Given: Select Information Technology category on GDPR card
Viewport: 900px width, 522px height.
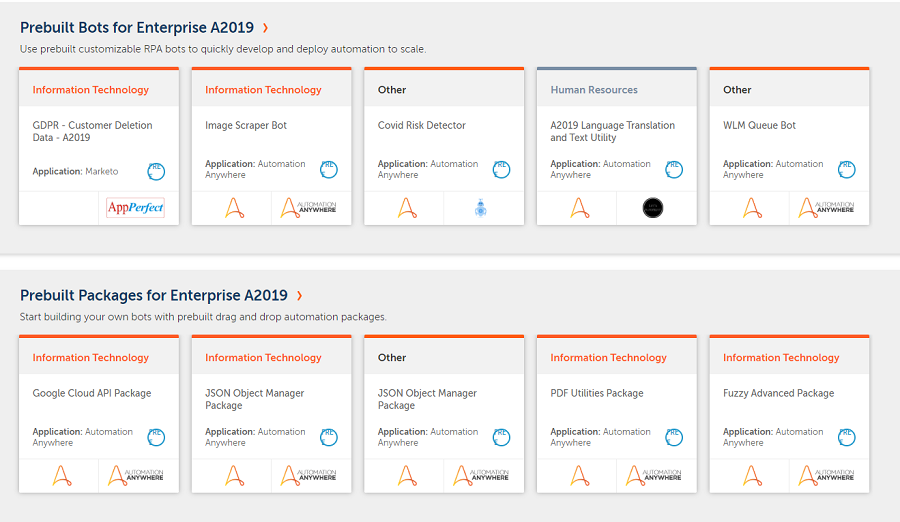Looking at the screenshot, I should 91,90.
